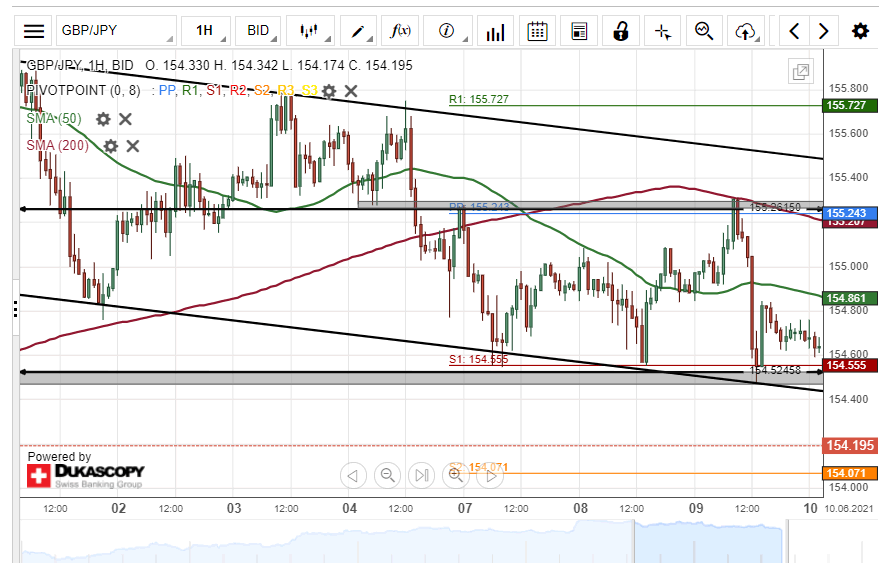Viewport: 885px width, 571px height.
Task: Open the candlestick chart type selector
Action: tap(310, 30)
